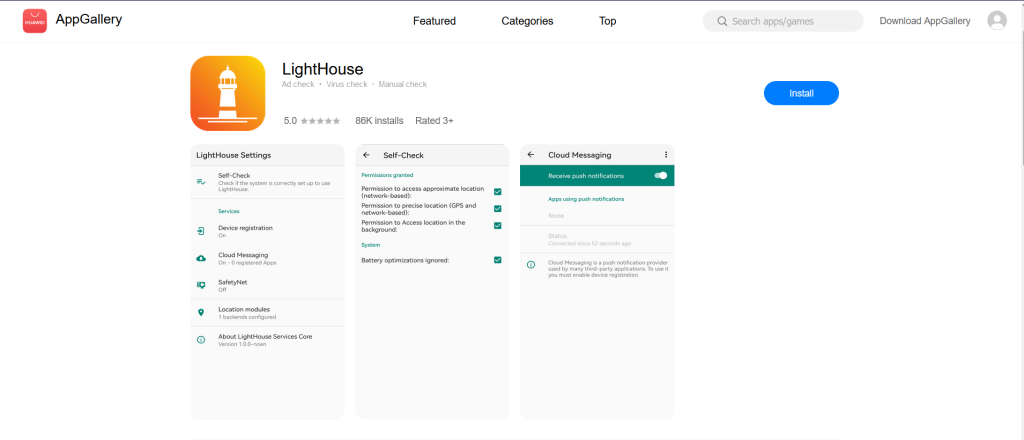Image resolution: width=1024 pixels, height=440 pixels.
Task: Click the star rating display
Action: click(320, 121)
